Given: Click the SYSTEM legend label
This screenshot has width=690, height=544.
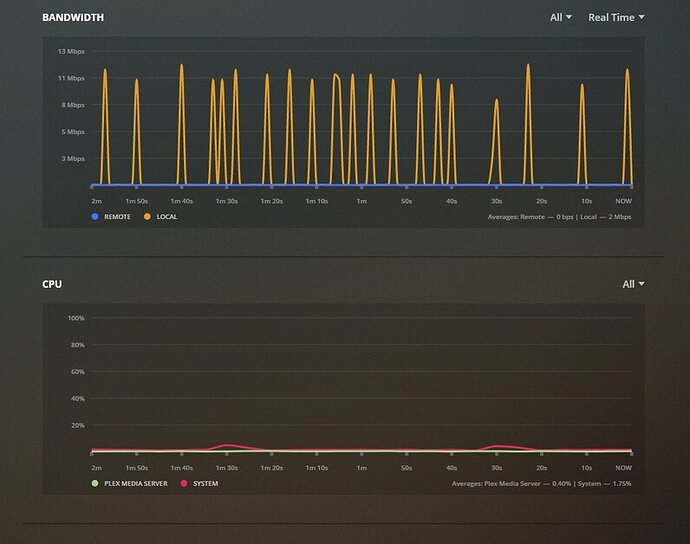Looking at the screenshot, I should (206, 483).
